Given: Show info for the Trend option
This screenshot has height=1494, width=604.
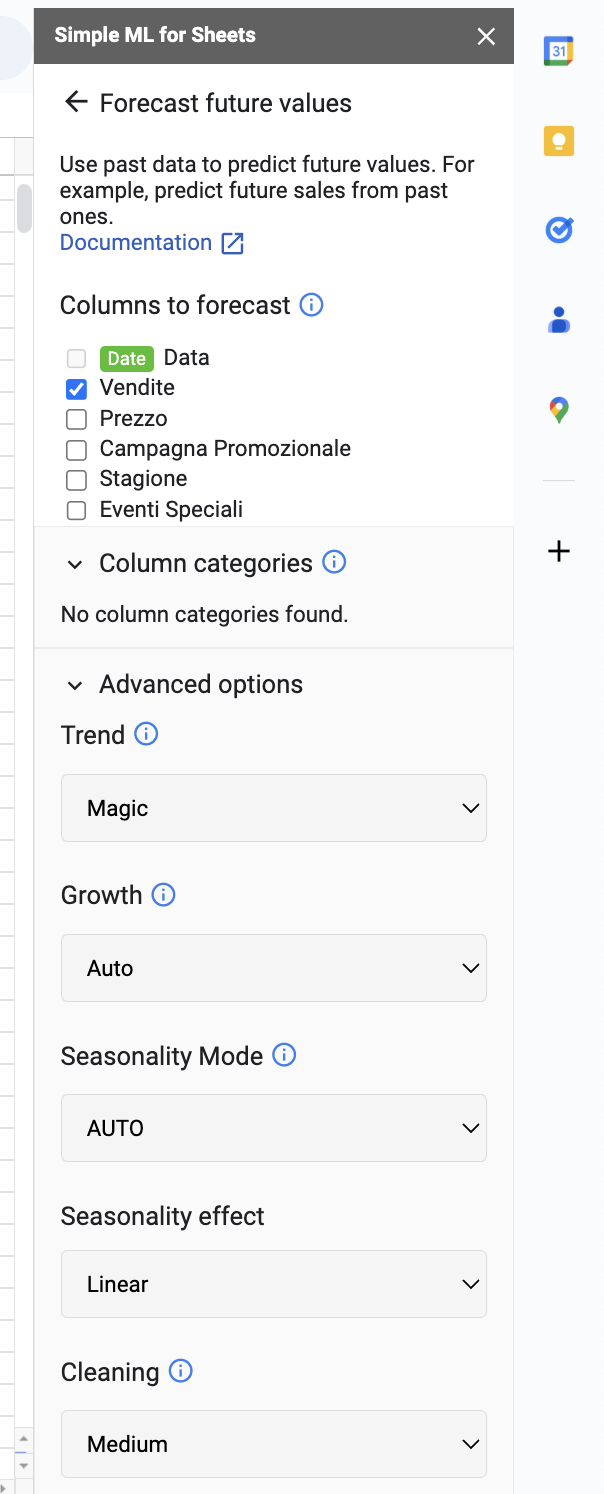Looking at the screenshot, I should [x=146, y=735].
